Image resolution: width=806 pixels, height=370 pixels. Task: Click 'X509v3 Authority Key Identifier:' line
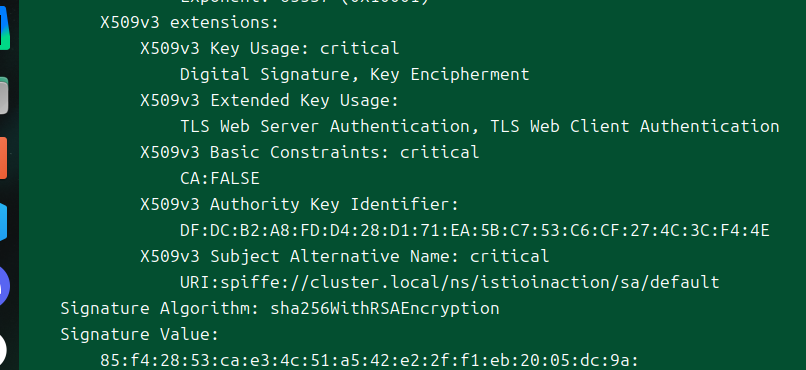click(x=299, y=205)
